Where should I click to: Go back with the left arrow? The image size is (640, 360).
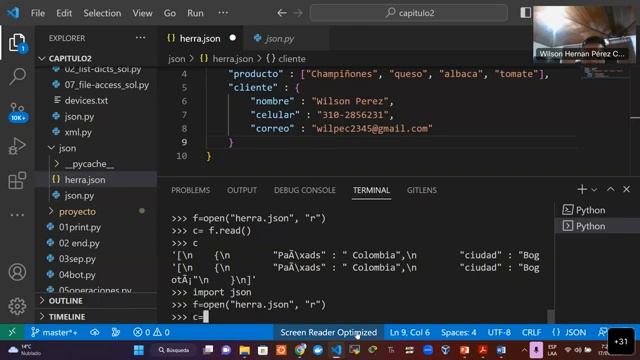[x=282, y=13]
